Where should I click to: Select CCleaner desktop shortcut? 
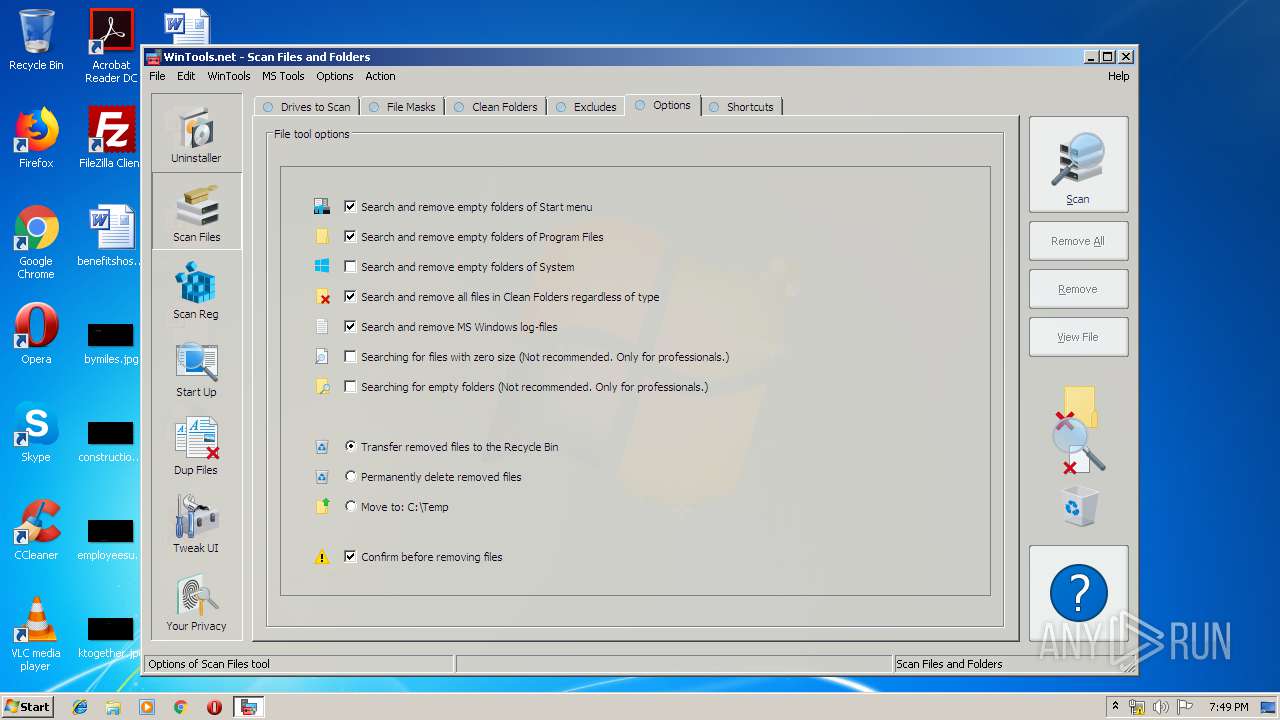coord(36,530)
